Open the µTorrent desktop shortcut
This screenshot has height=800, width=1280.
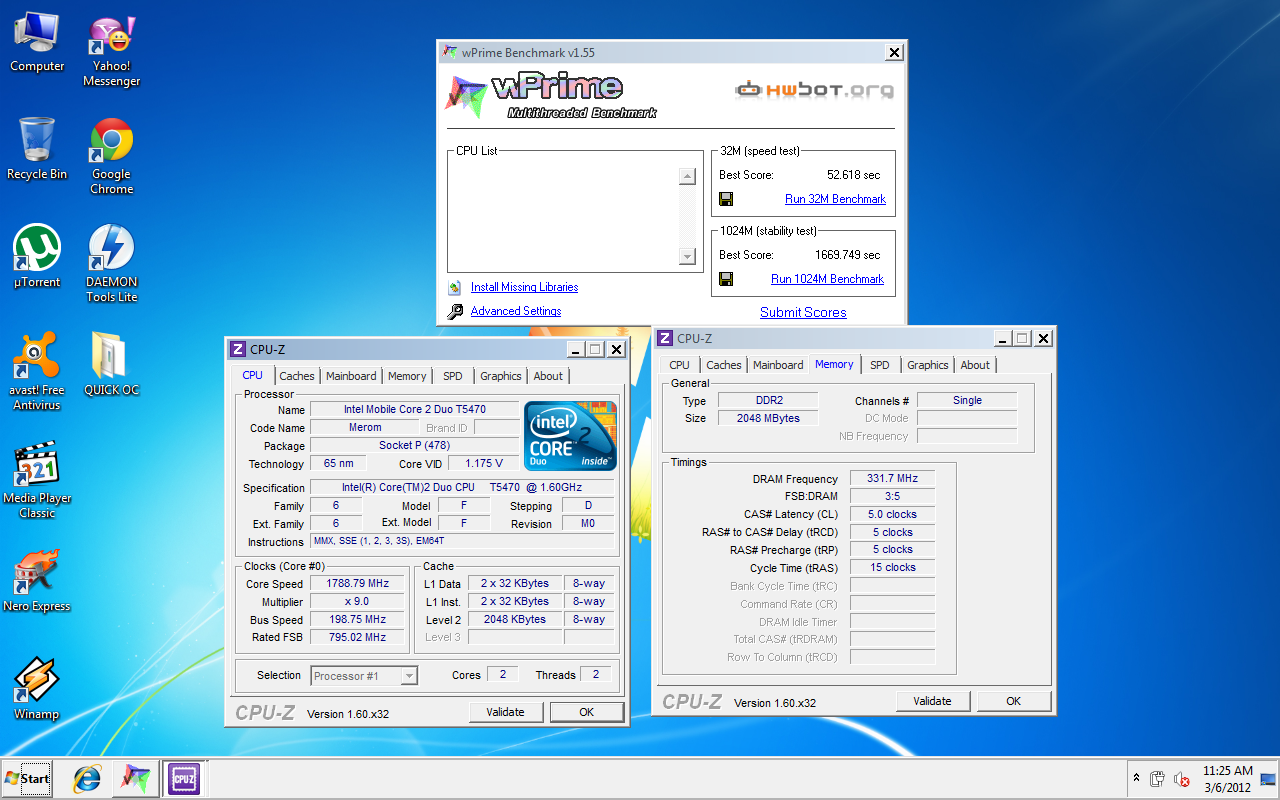pos(37,256)
